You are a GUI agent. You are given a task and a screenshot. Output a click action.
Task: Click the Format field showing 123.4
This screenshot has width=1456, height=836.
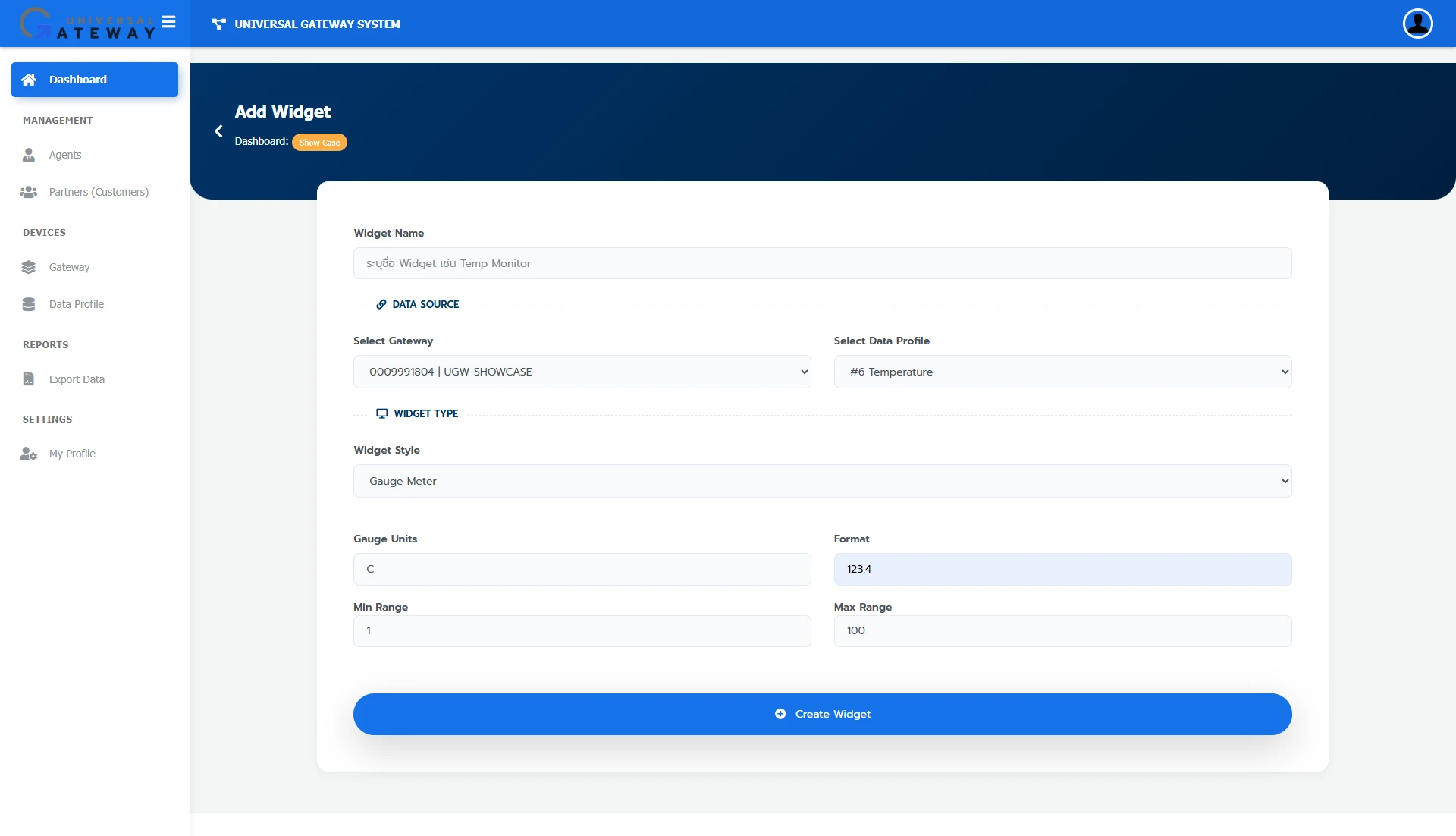click(1062, 569)
